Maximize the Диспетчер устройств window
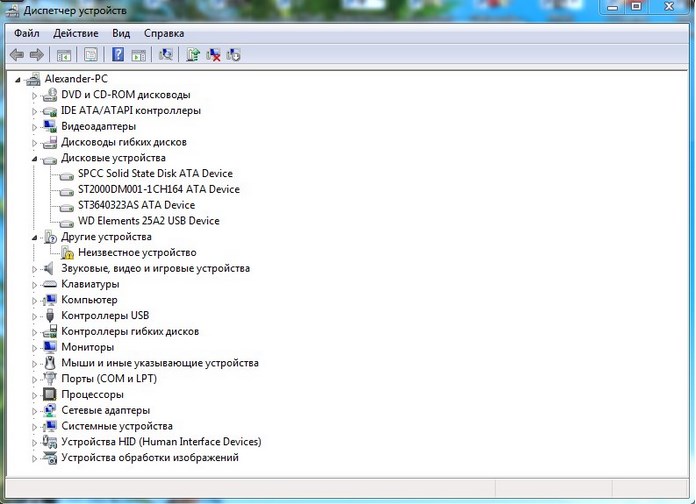This screenshot has height=504, width=696. click(x=637, y=7)
